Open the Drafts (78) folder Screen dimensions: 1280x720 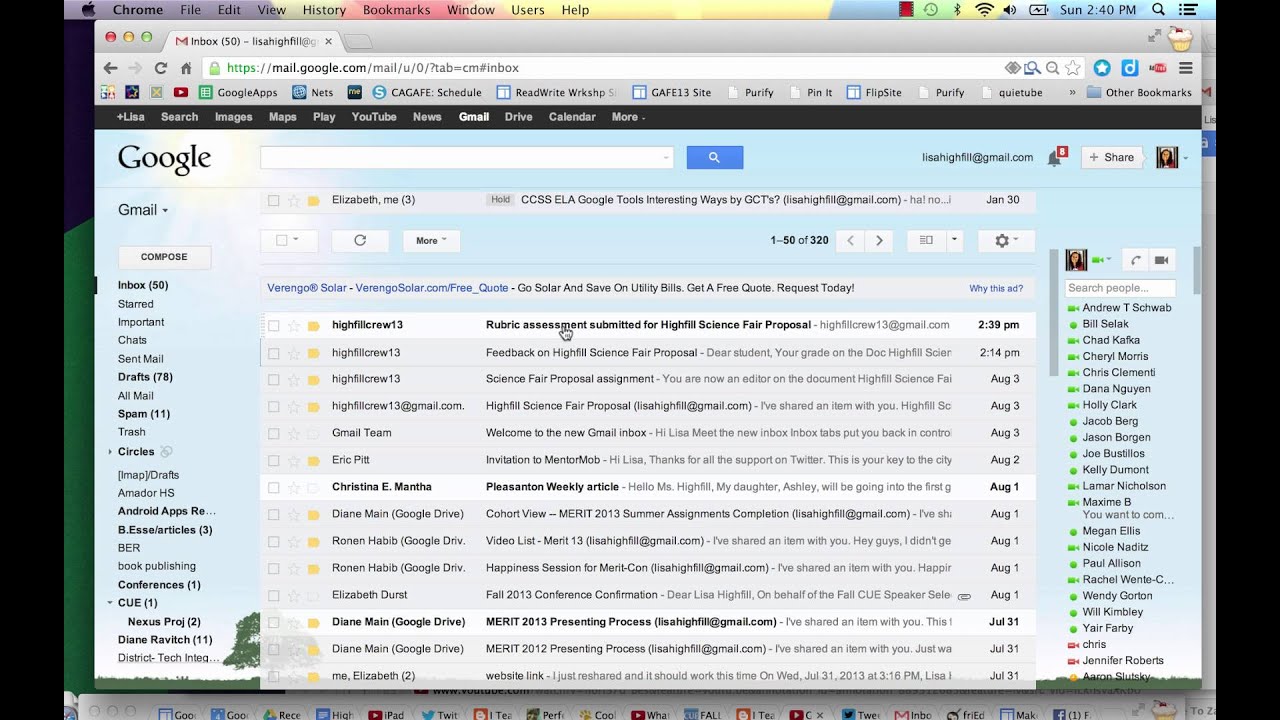(x=145, y=377)
